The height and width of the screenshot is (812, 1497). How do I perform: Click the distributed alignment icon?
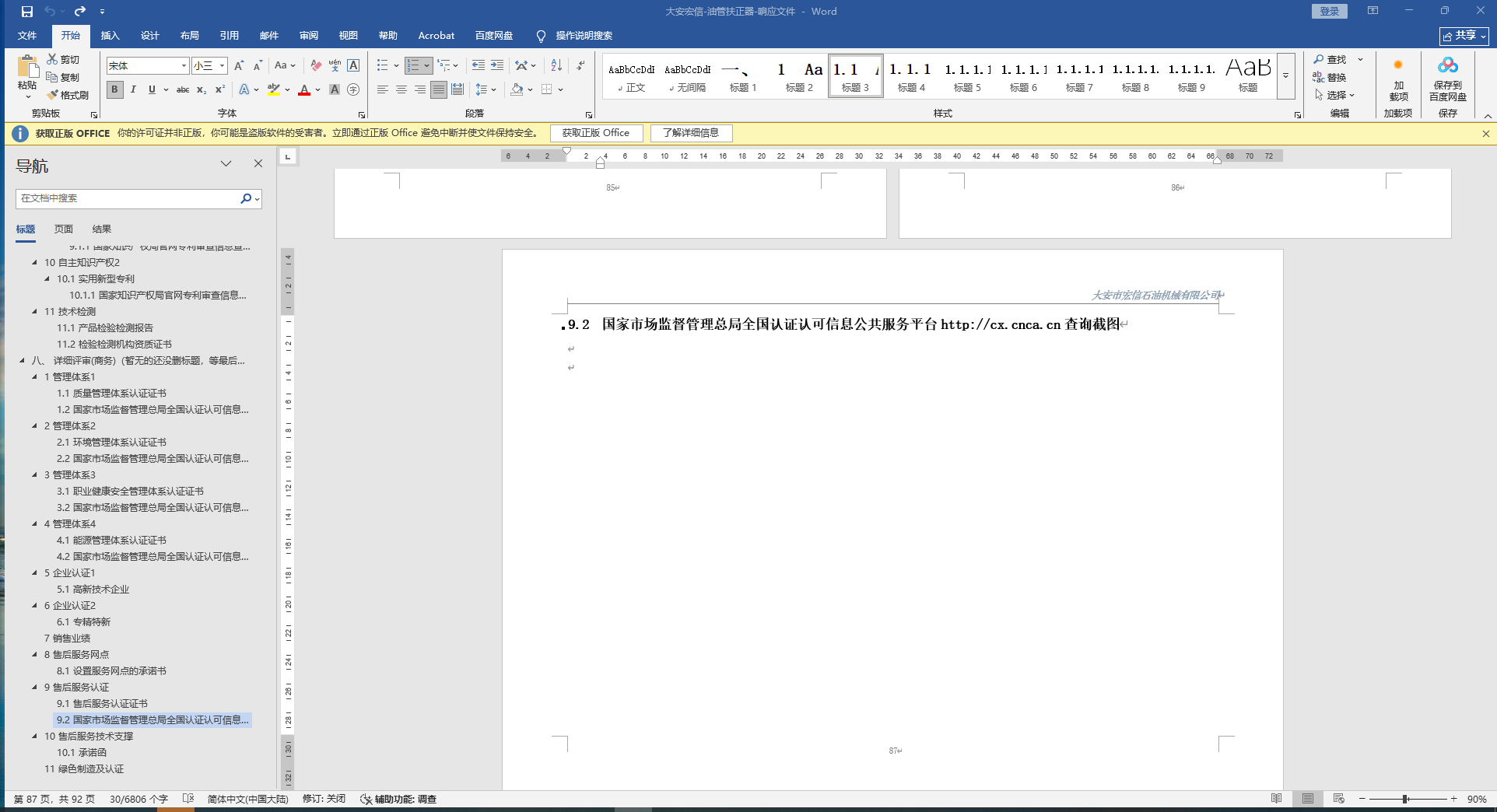point(458,89)
